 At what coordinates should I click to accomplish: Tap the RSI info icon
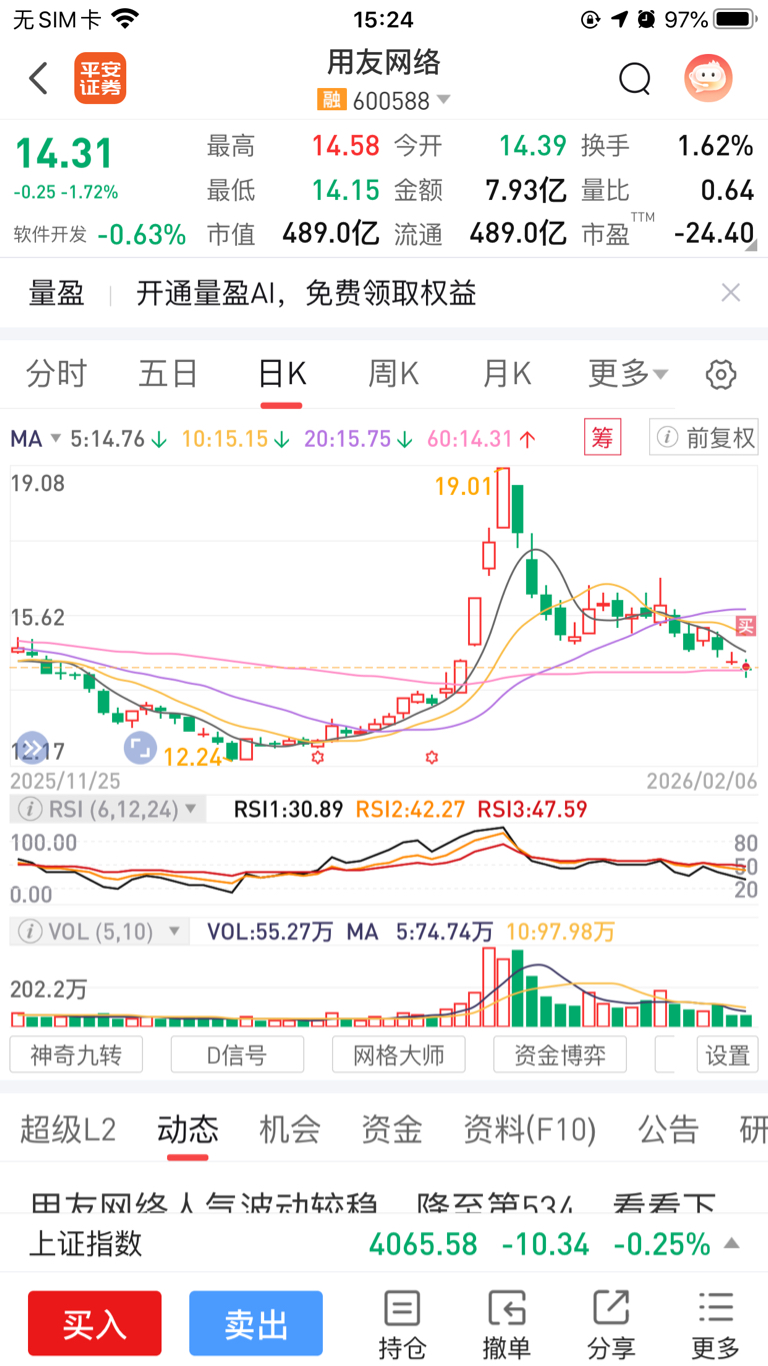(31, 808)
